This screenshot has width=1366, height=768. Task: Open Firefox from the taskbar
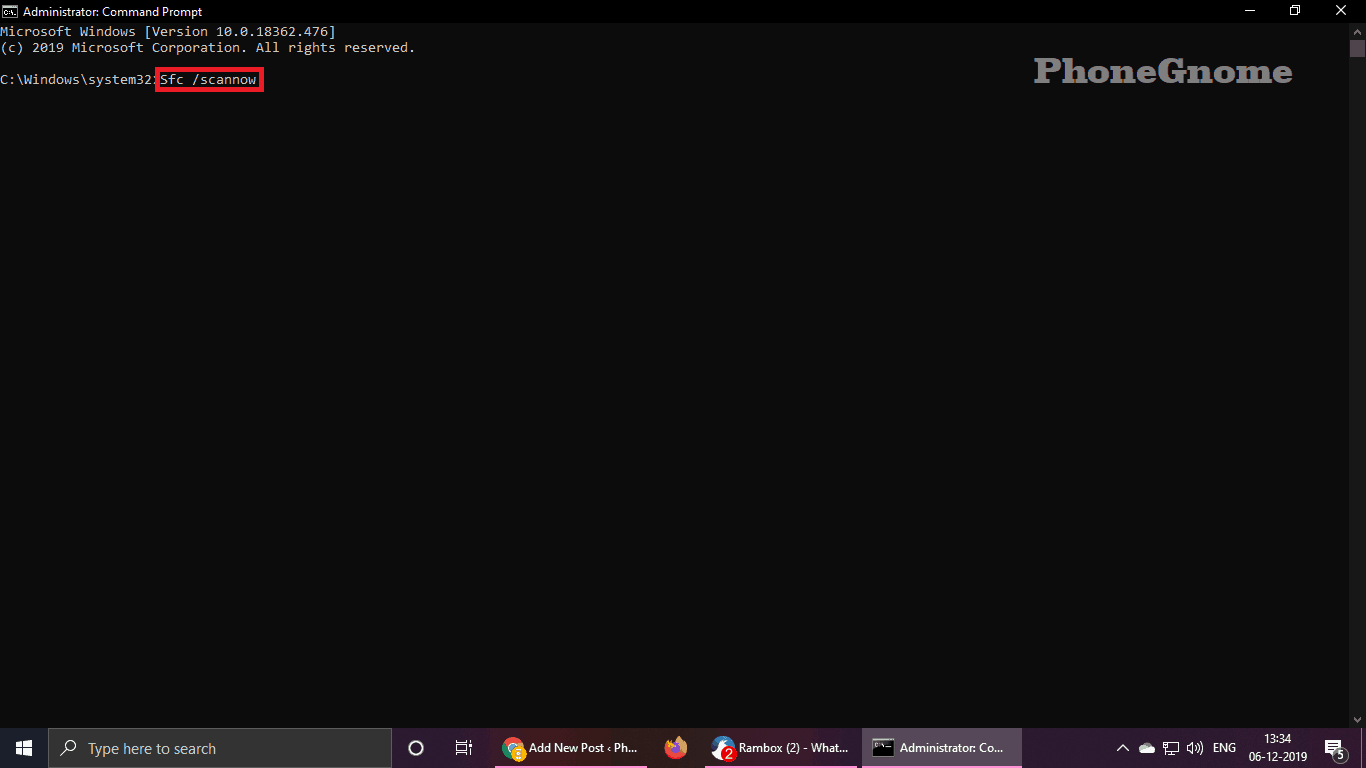tap(676, 748)
